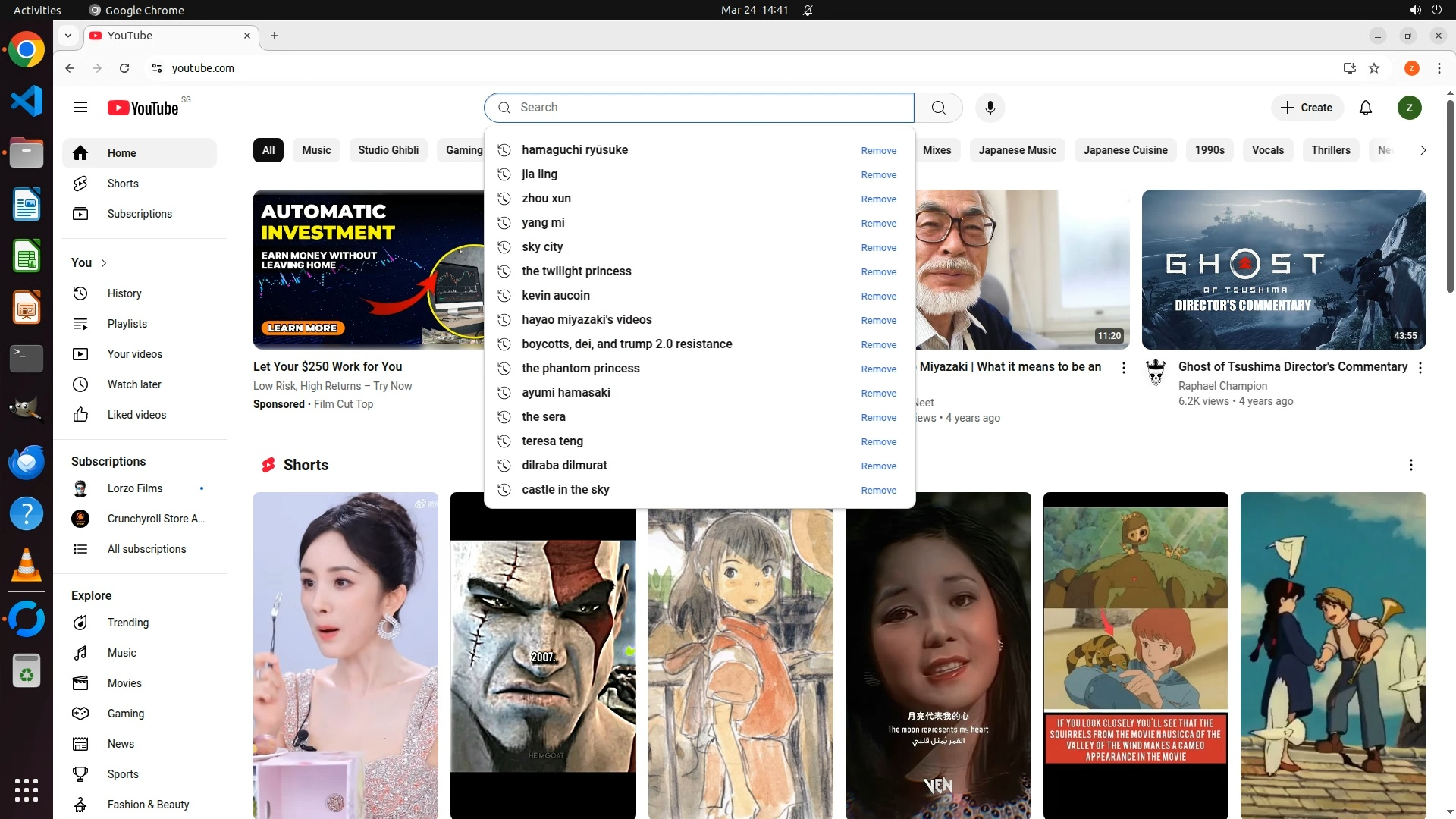
Task: Click the voice search microphone icon
Action: click(990, 108)
